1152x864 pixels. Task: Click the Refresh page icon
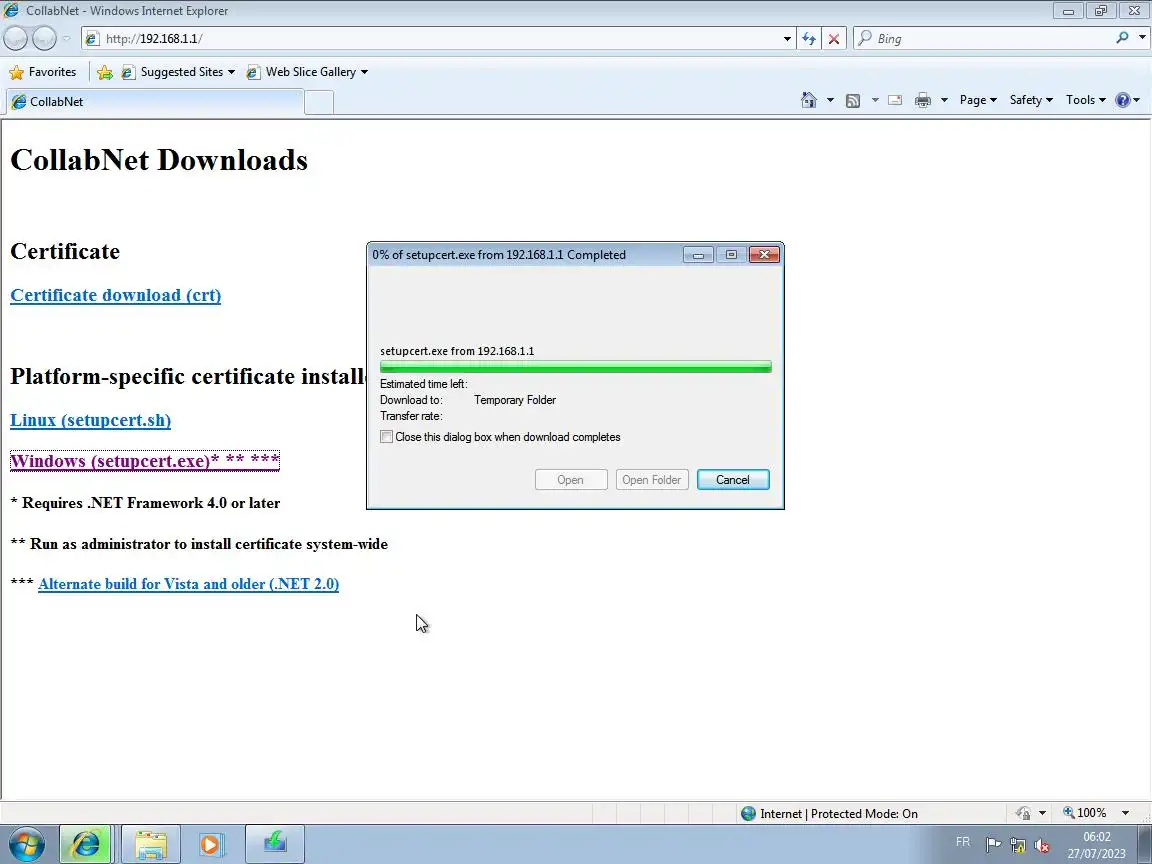809,38
